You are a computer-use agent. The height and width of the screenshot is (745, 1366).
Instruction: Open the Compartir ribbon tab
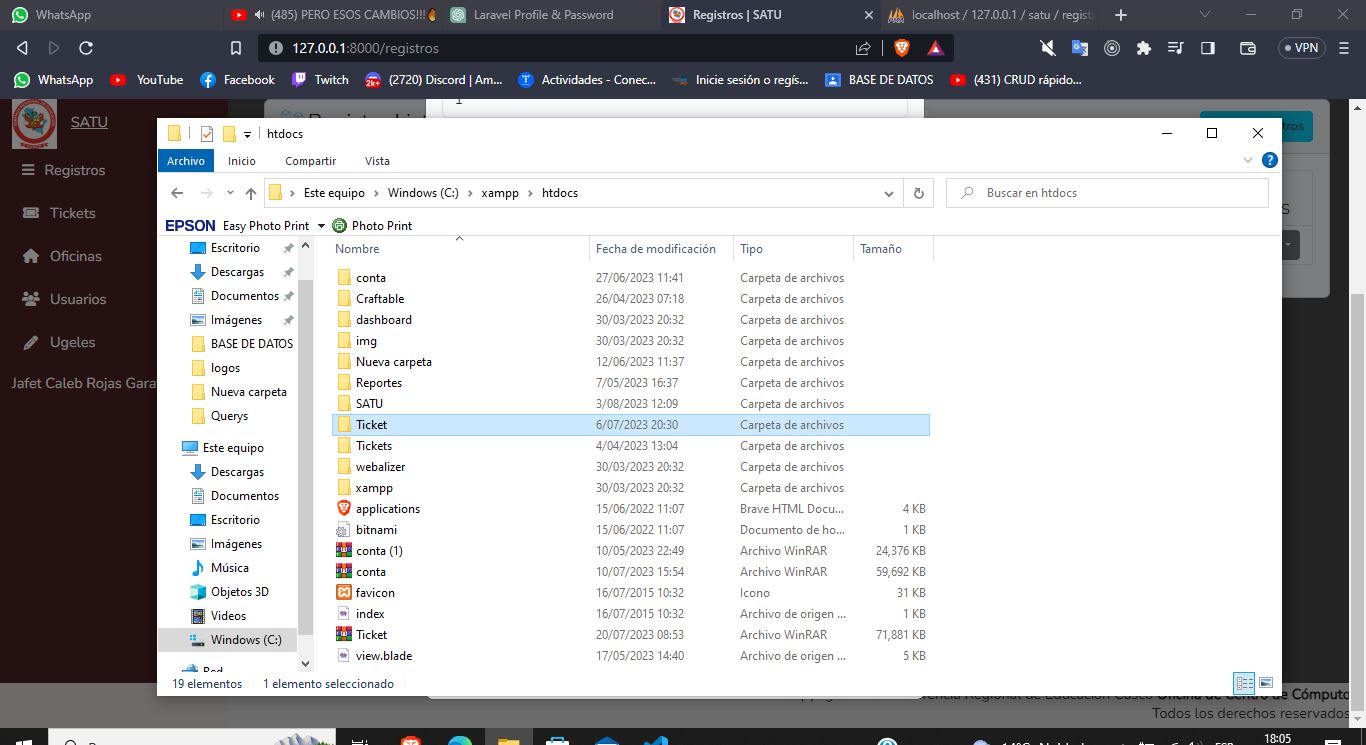310,161
